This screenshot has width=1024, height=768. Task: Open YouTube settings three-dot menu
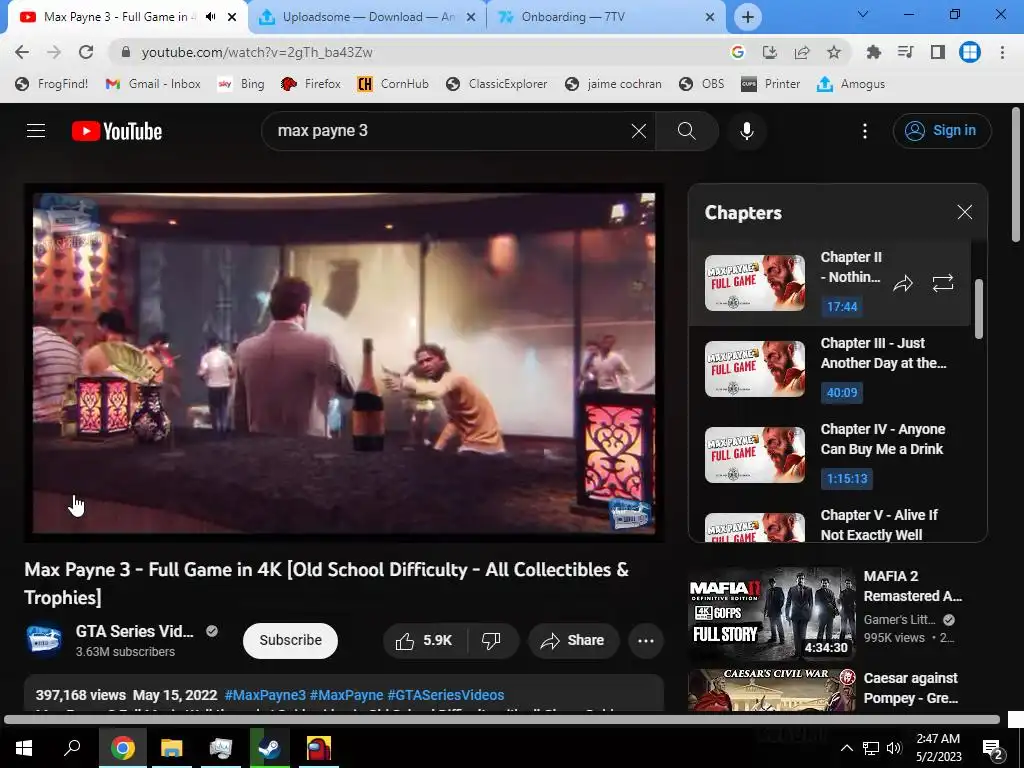865,131
